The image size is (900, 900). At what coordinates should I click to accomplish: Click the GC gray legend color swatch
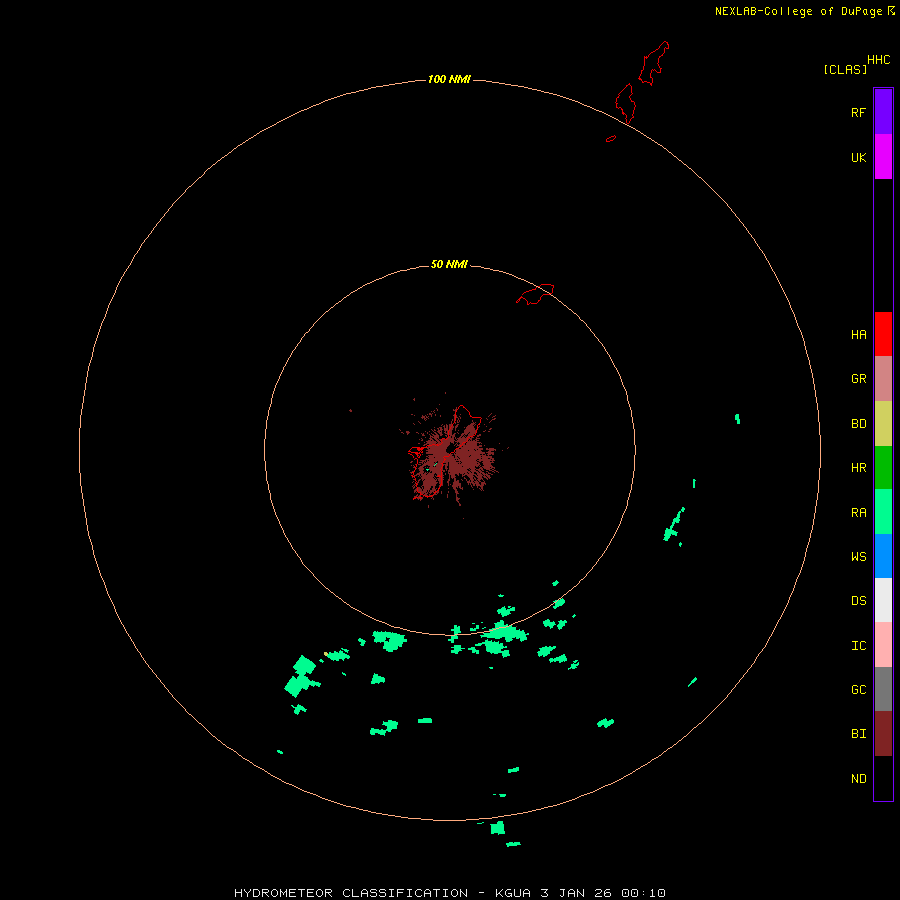[x=883, y=689]
